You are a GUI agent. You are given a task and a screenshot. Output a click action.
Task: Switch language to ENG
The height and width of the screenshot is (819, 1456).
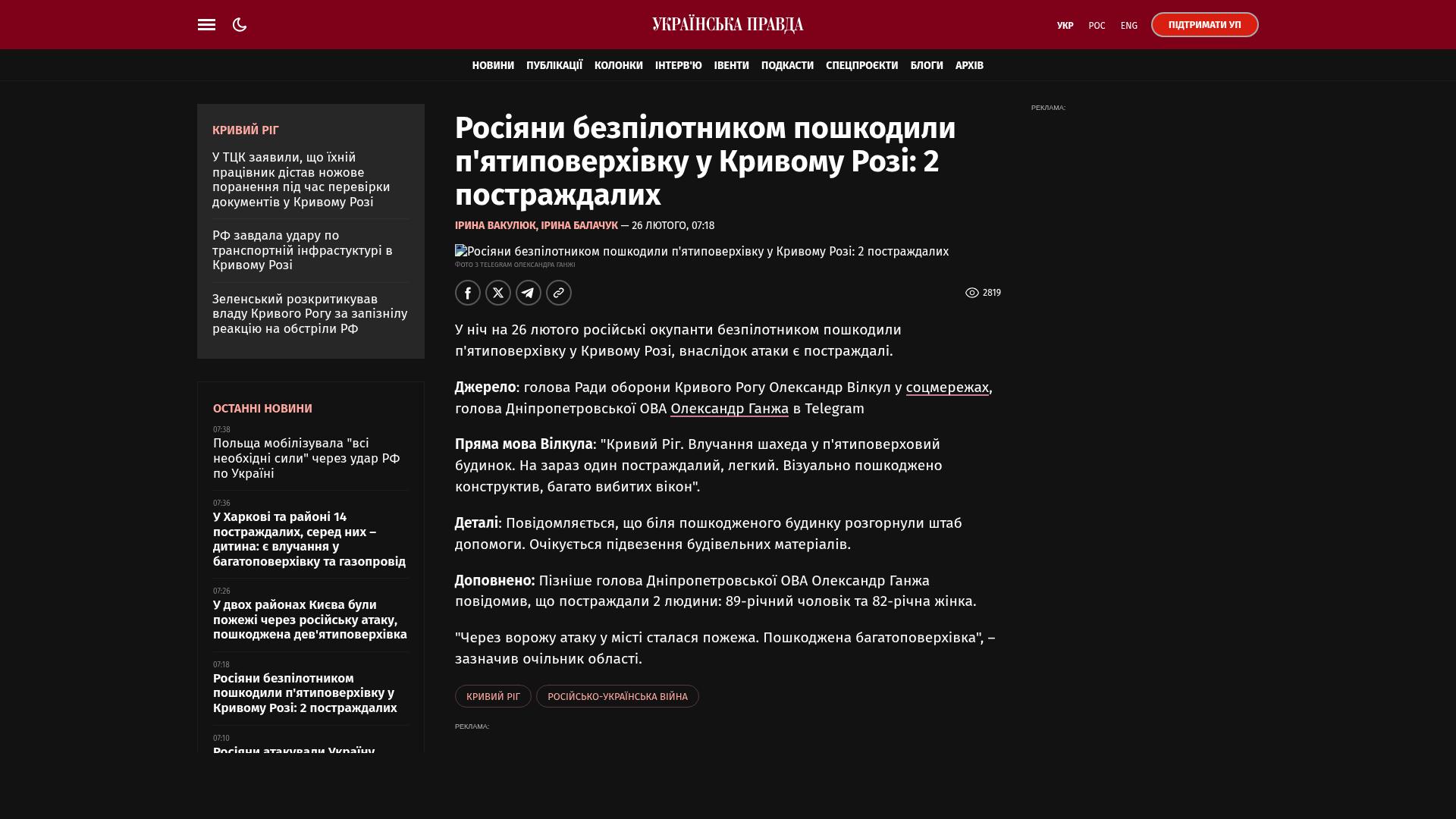coord(1128,26)
